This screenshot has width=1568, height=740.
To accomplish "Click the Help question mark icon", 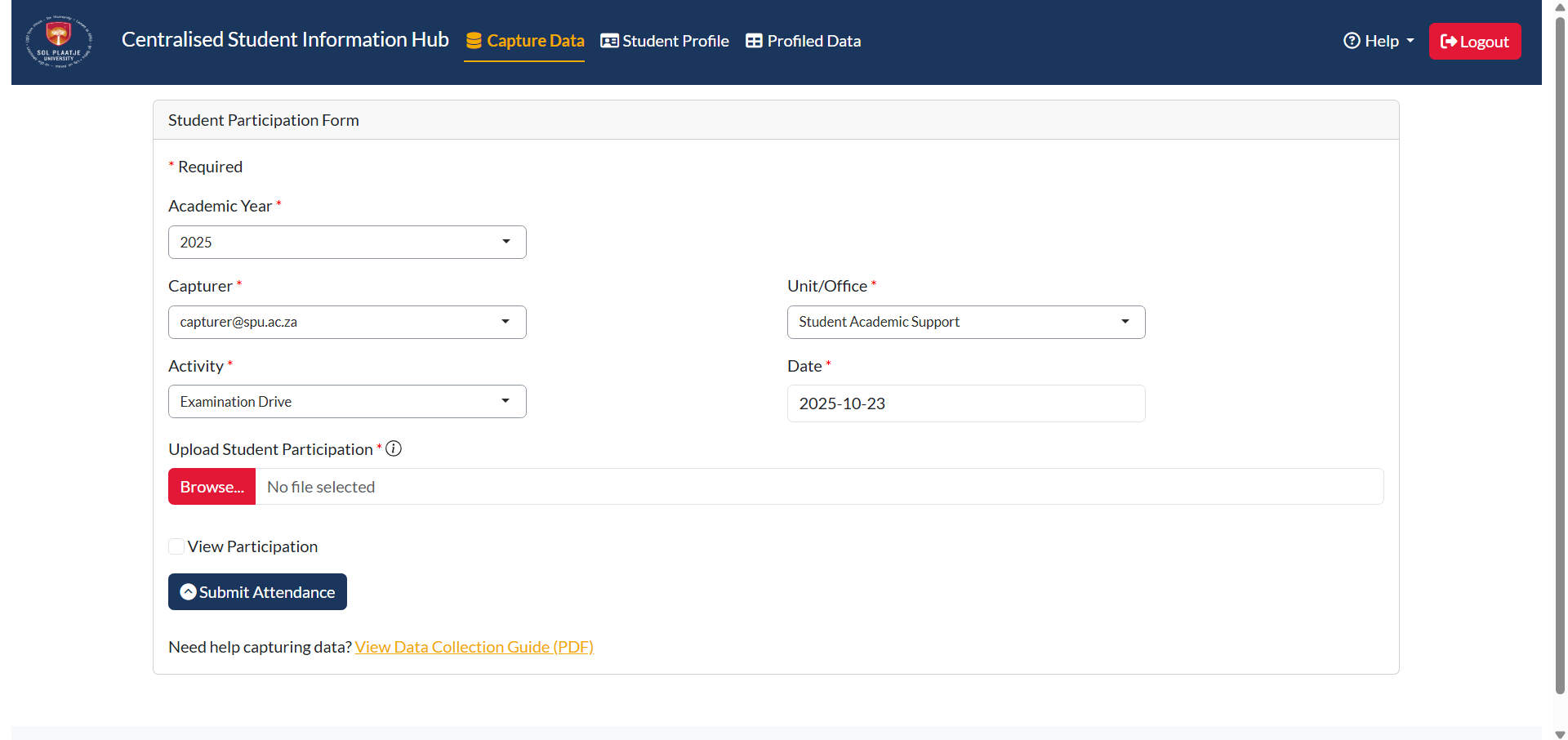I will point(1352,40).
